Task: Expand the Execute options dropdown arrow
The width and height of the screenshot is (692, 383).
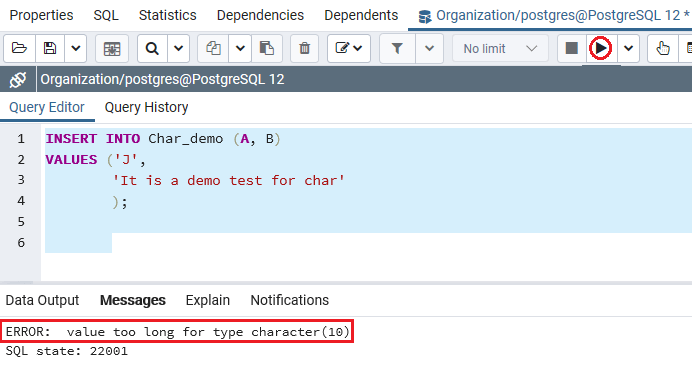Action: (x=628, y=48)
